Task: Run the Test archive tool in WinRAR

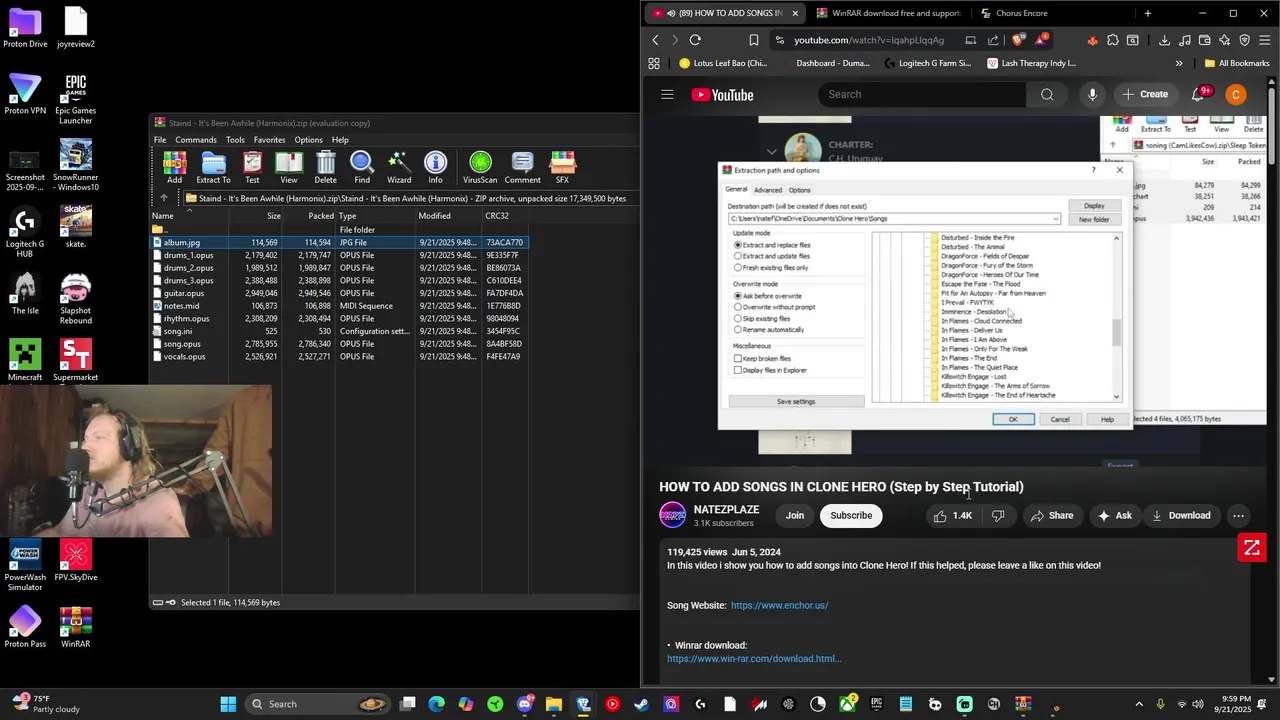Action: click(252, 167)
